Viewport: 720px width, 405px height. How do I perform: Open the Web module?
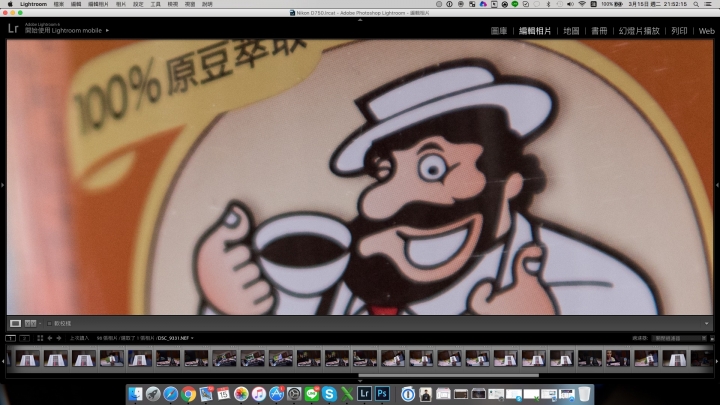click(x=706, y=31)
